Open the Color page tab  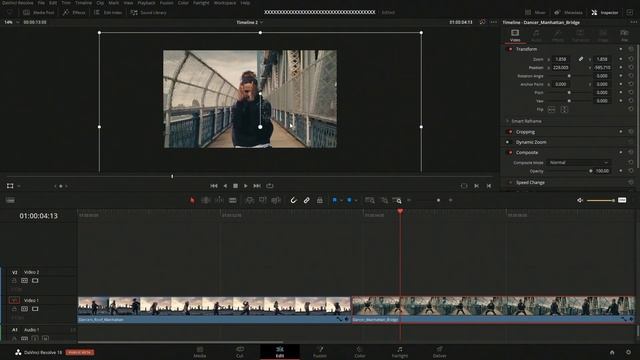point(360,352)
